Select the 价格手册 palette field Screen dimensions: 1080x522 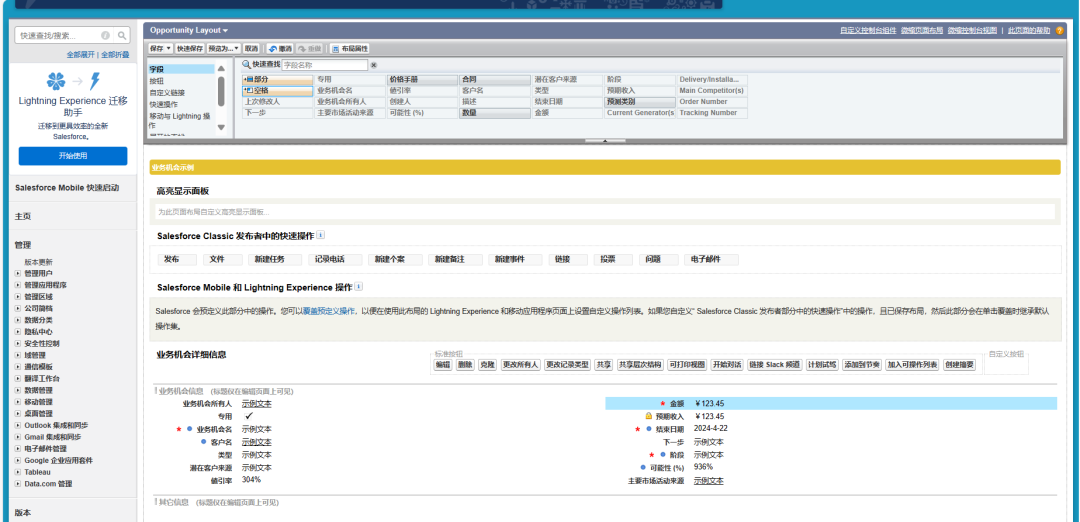422,80
